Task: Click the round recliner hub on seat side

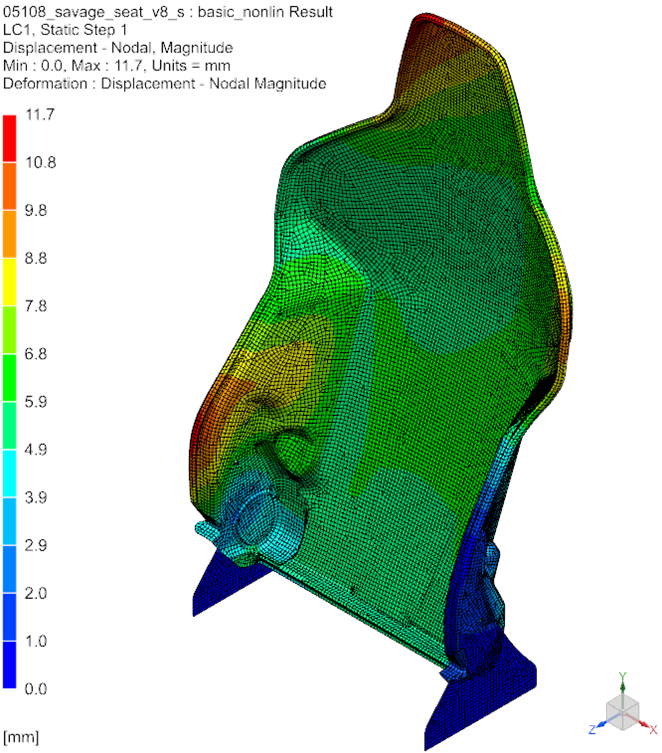Action: (258, 520)
